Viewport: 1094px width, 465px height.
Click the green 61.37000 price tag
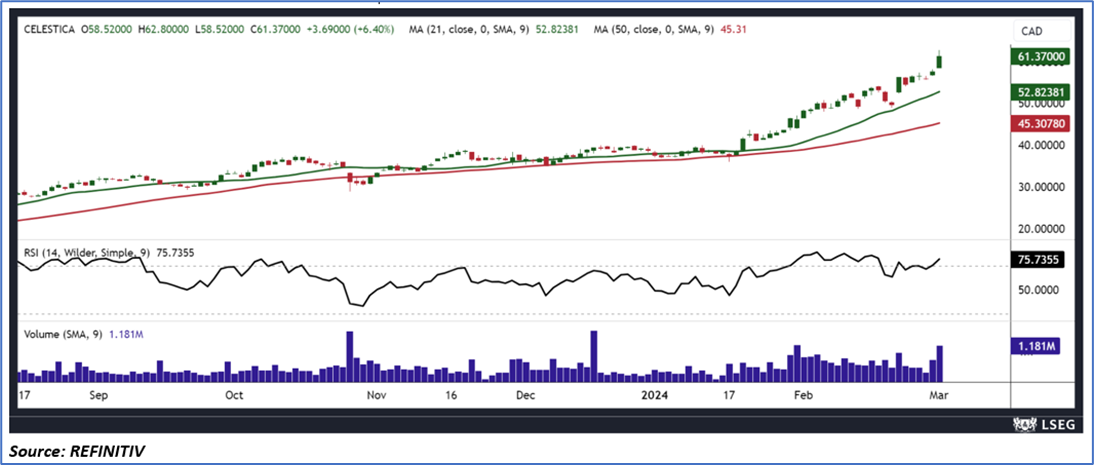[x=1040, y=57]
